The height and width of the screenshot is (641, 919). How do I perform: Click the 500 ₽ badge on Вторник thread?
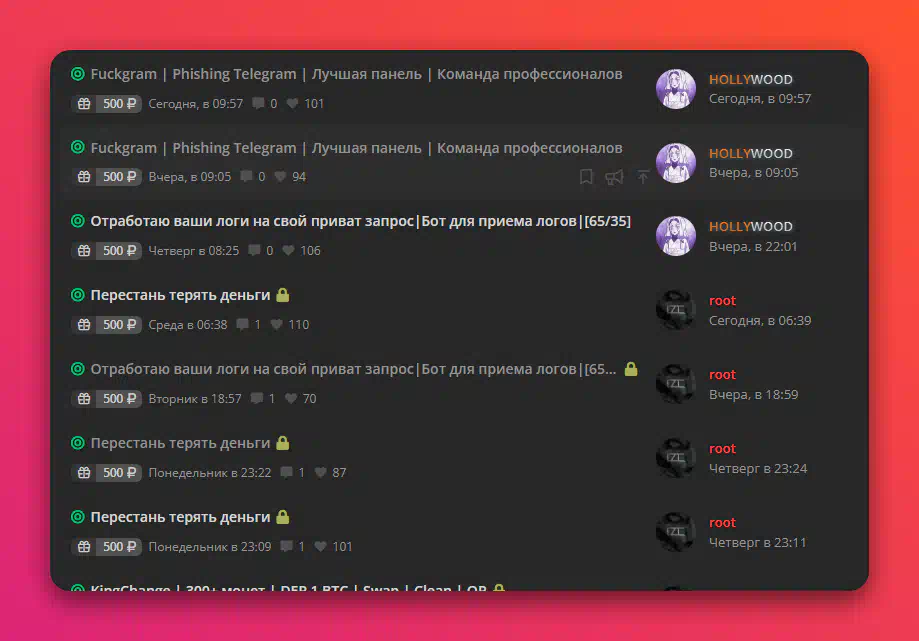(x=119, y=398)
